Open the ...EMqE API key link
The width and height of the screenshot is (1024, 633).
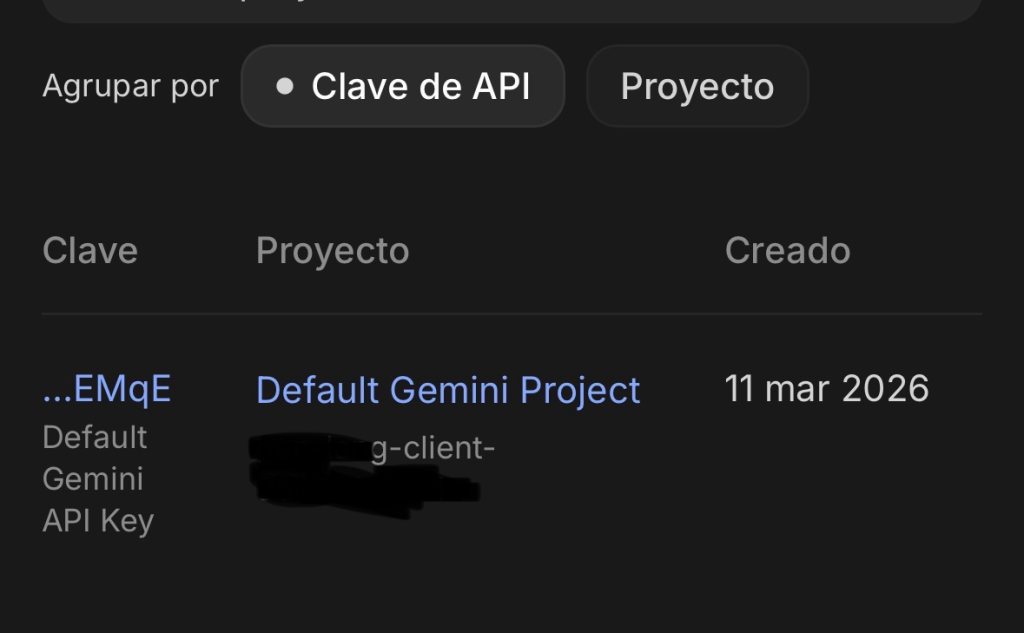[x=107, y=389]
